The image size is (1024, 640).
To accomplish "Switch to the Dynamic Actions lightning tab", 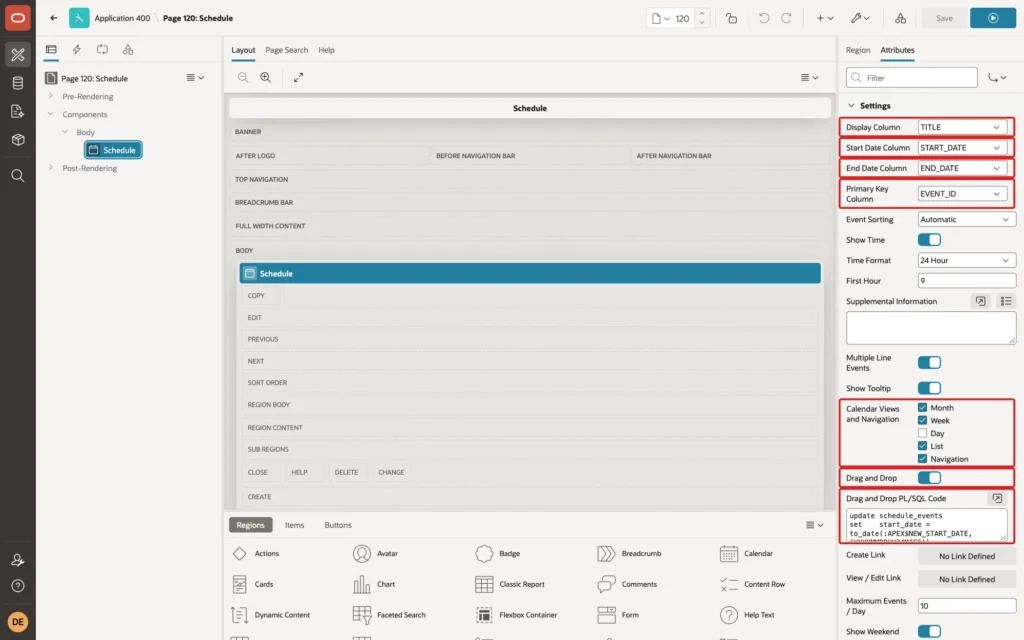I will tap(76, 50).
